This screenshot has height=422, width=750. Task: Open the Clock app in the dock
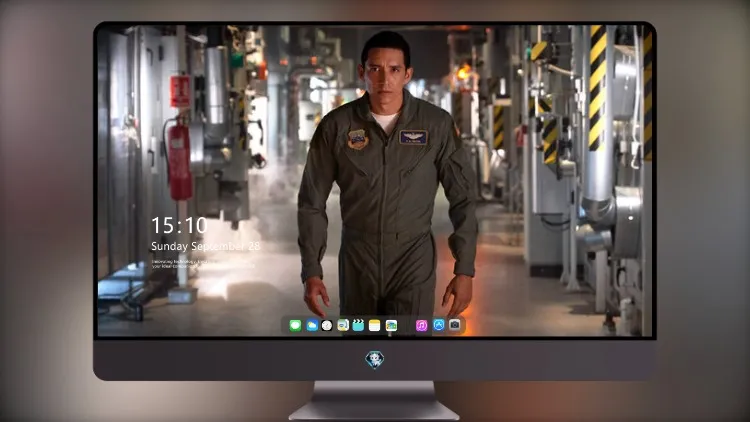coord(327,326)
